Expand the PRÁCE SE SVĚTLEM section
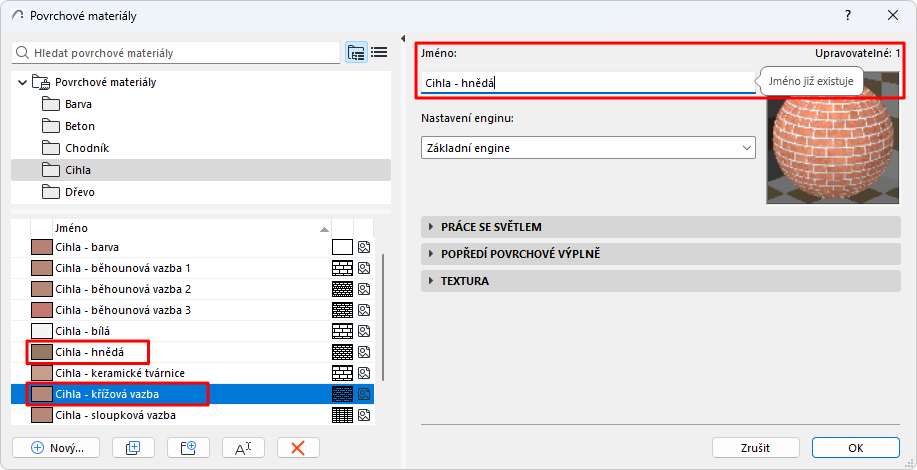The height and width of the screenshot is (470, 917). click(431, 227)
